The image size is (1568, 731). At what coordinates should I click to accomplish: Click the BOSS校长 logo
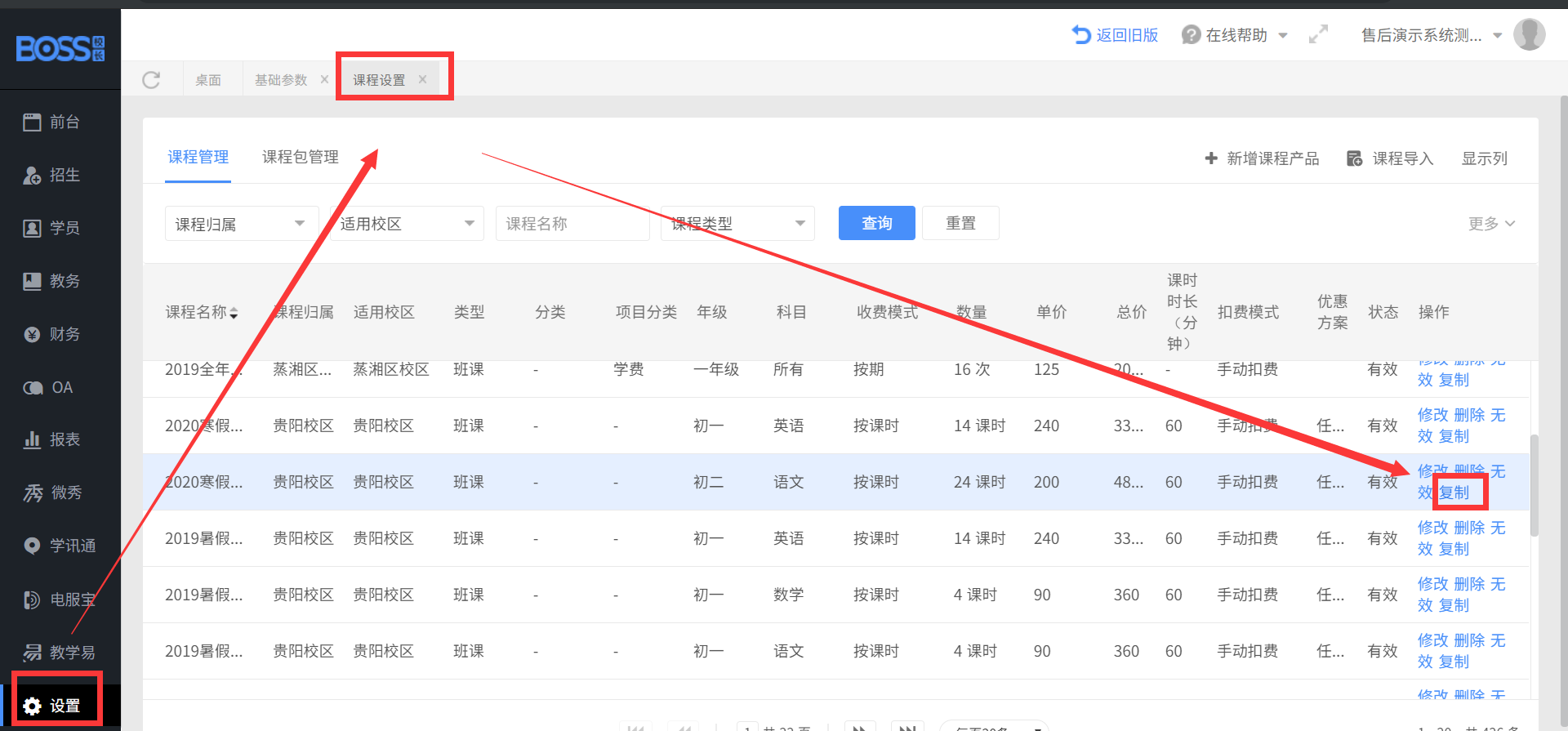tap(60, 49)
